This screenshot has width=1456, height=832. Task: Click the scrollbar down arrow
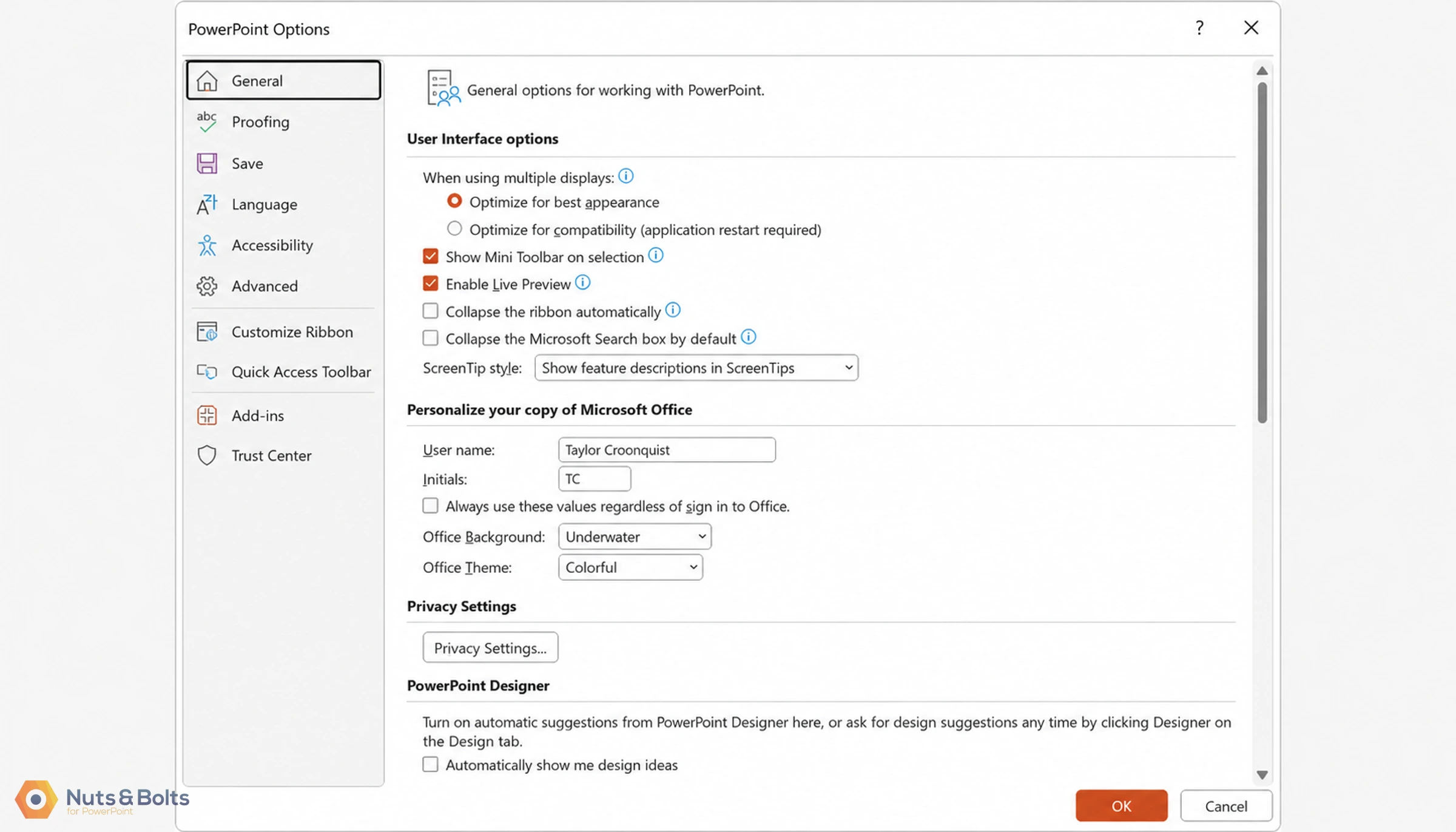(1262, 775)
